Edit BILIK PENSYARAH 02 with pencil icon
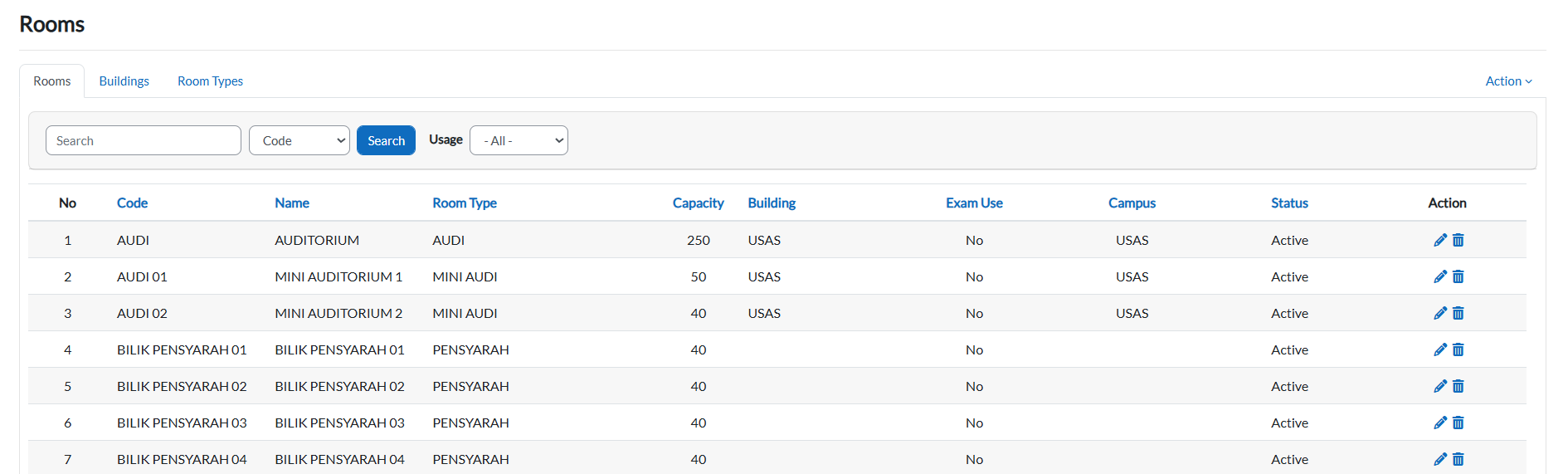Viewport: 1568px width, 474px height. 1439,386
